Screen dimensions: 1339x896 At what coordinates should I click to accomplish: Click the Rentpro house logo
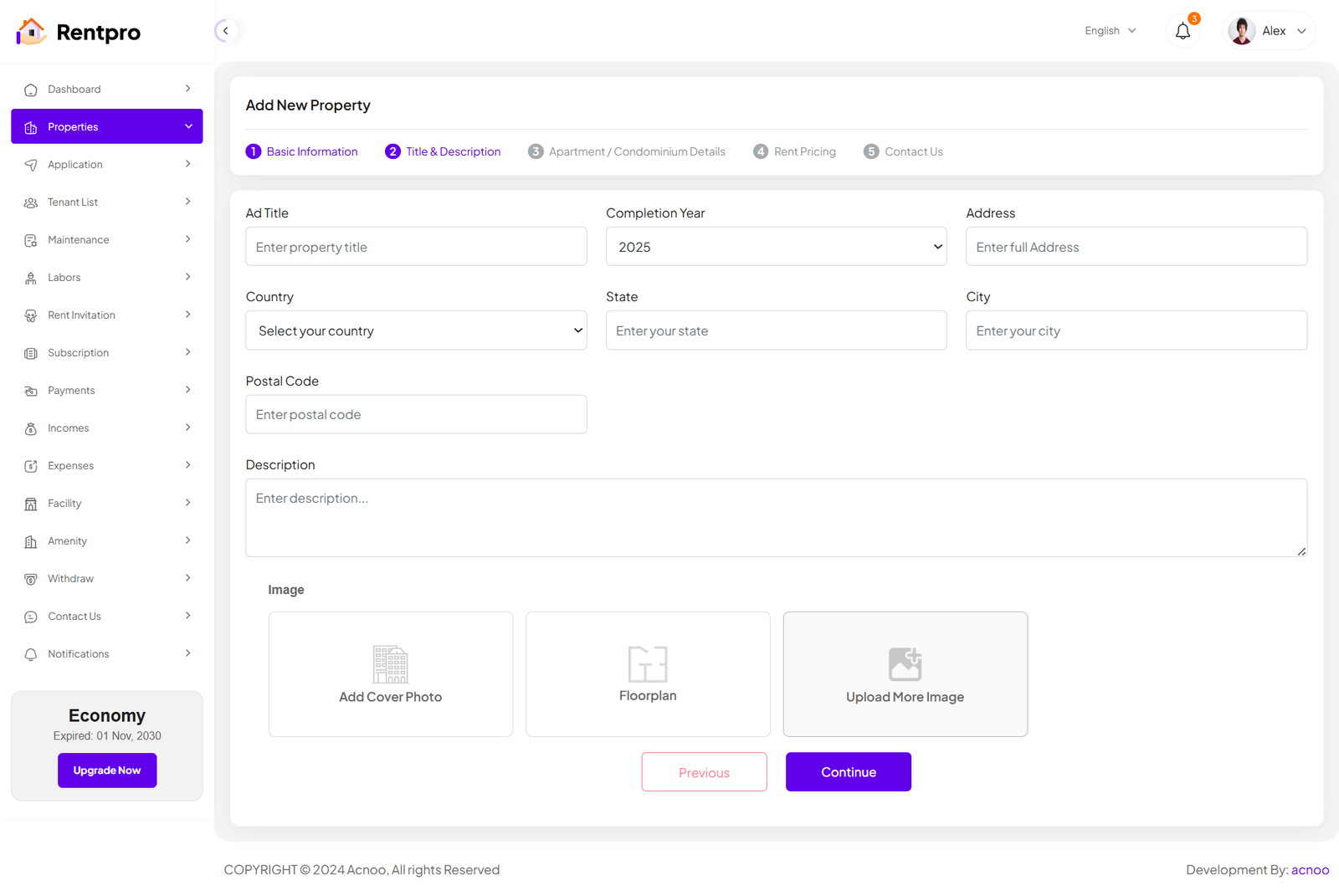click(31, 32)
